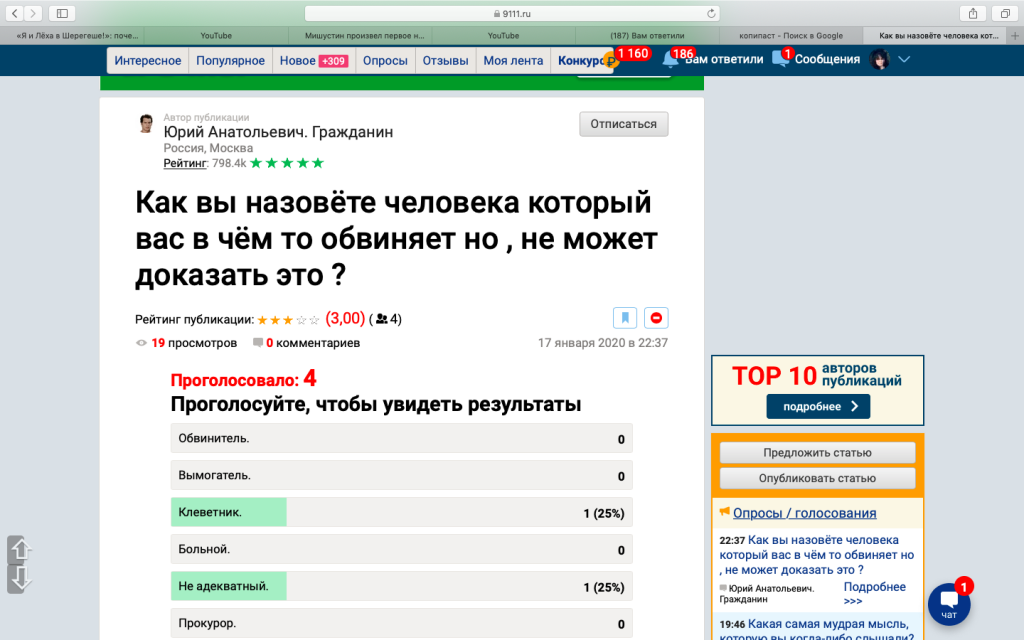The image size is (1024, 640).
Task: Open the 'Опросы' navigation menu item
Action: 385,60
